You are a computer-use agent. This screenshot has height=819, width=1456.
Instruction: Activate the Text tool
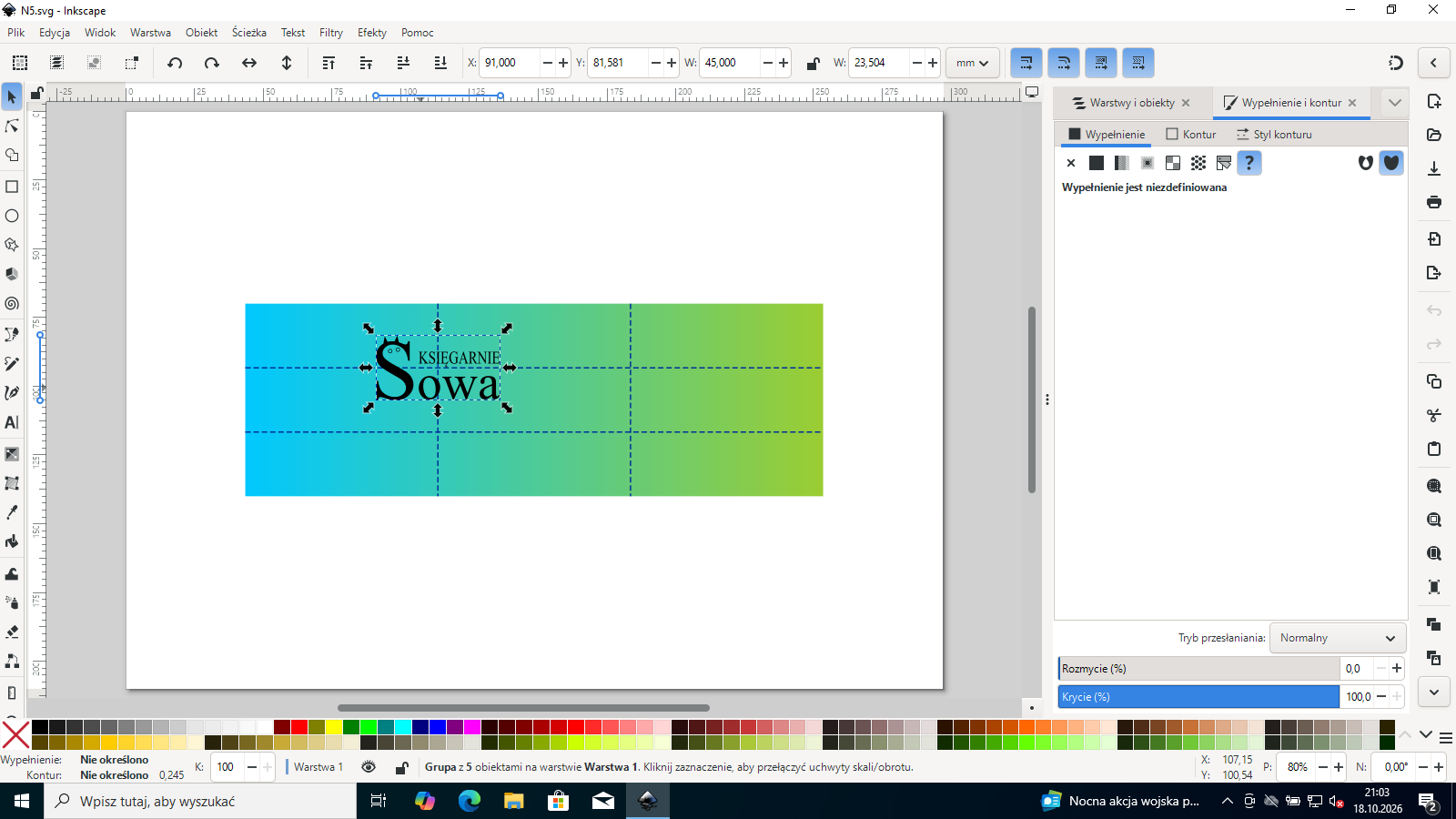(12, 422)
